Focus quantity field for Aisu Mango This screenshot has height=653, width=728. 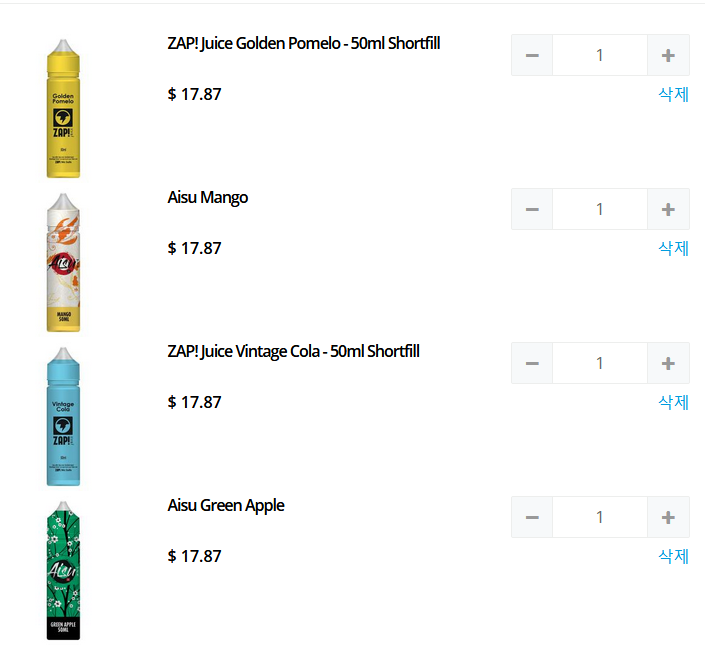pos(600,209)
